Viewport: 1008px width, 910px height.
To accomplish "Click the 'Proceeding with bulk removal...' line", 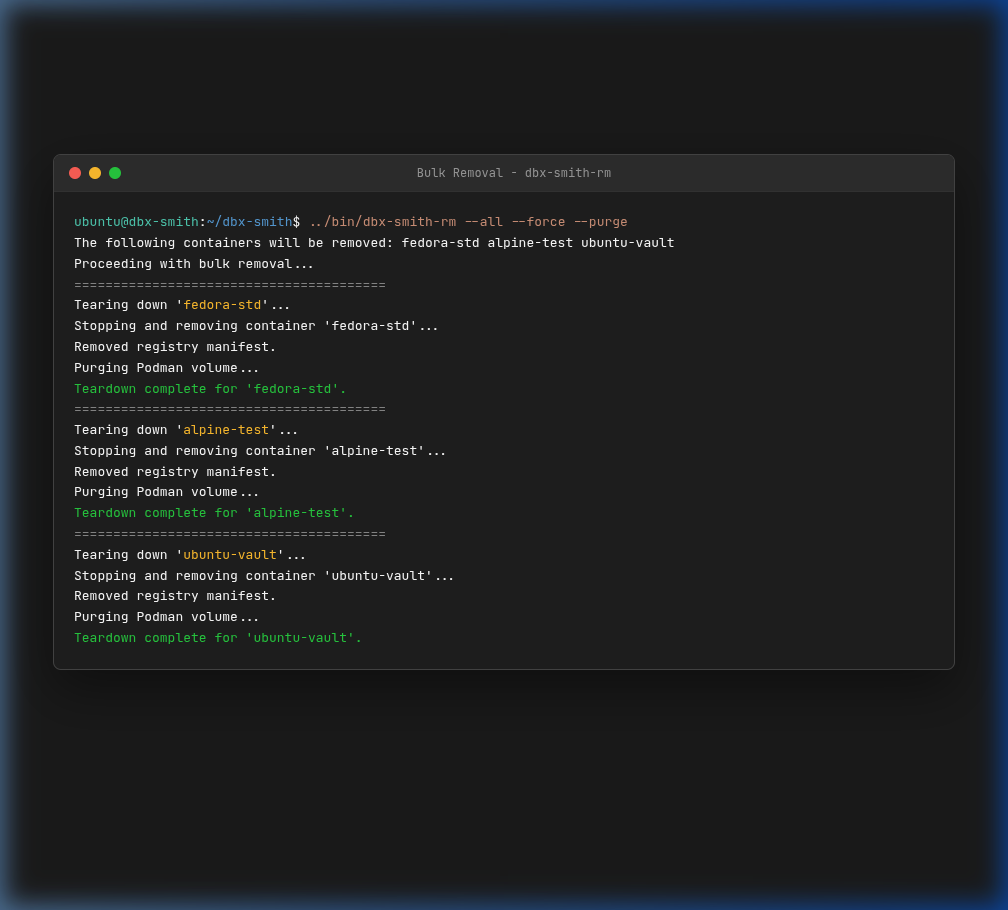I will pos(194,263).
